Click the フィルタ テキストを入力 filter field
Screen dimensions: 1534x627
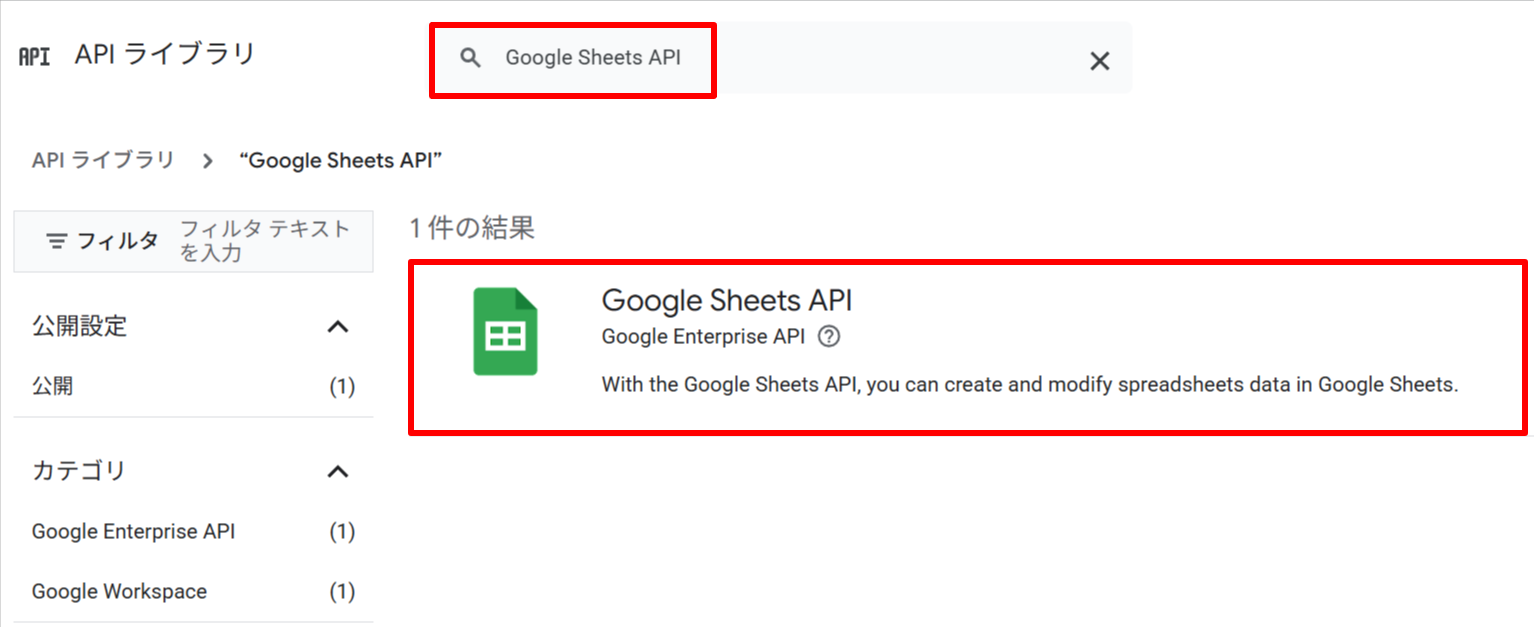(265, 241)
